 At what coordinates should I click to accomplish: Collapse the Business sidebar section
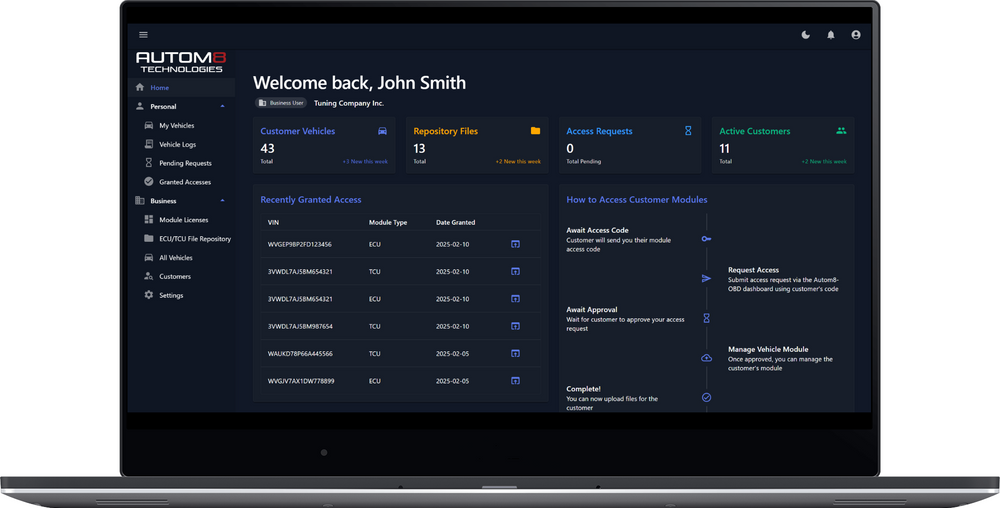(222, 201)
